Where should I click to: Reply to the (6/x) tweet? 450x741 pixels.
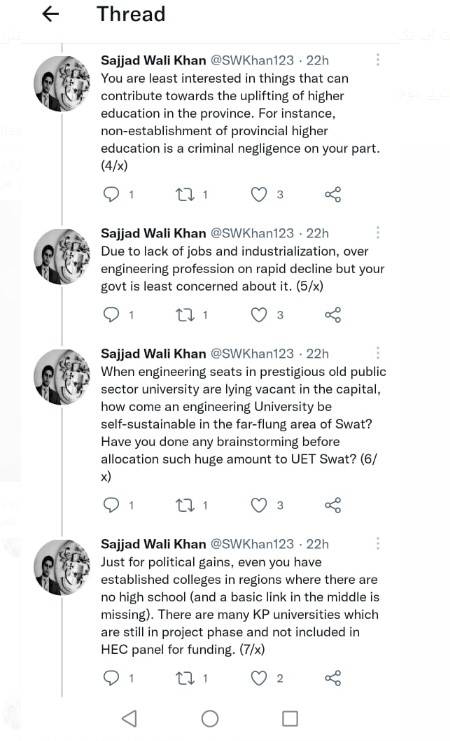[111, 505]
